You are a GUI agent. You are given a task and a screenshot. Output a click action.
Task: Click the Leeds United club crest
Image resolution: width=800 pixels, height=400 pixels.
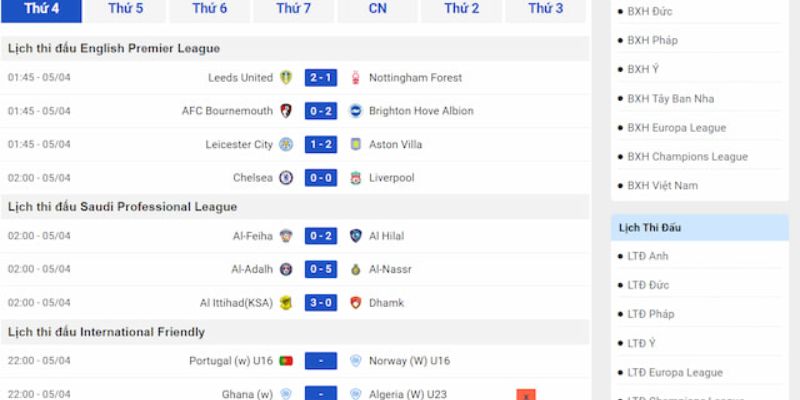pos(286,78)
